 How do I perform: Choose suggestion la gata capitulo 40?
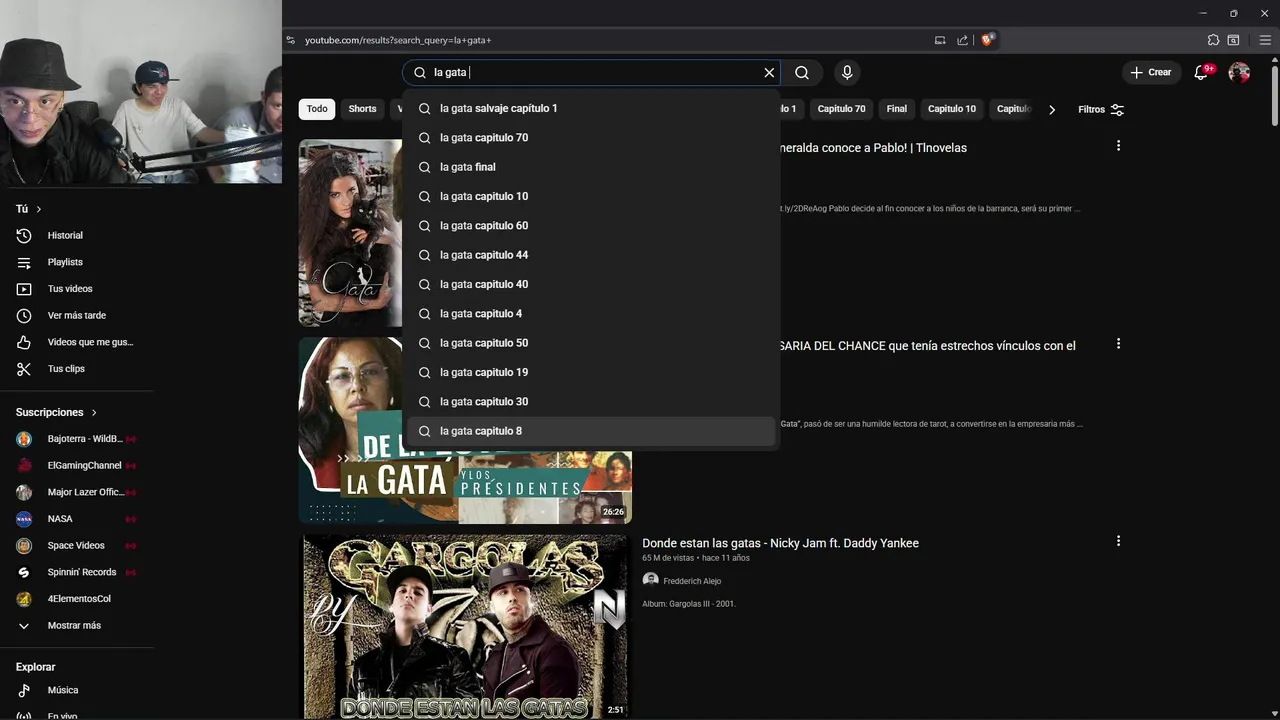tap(590, 284)
